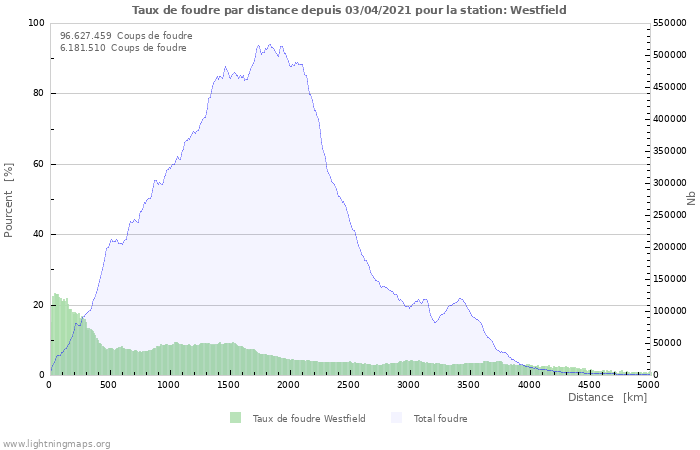Select the 'Taux de foudre Westfield' legend label
This screenshot has width=700, height=450.
coord(308,419)
